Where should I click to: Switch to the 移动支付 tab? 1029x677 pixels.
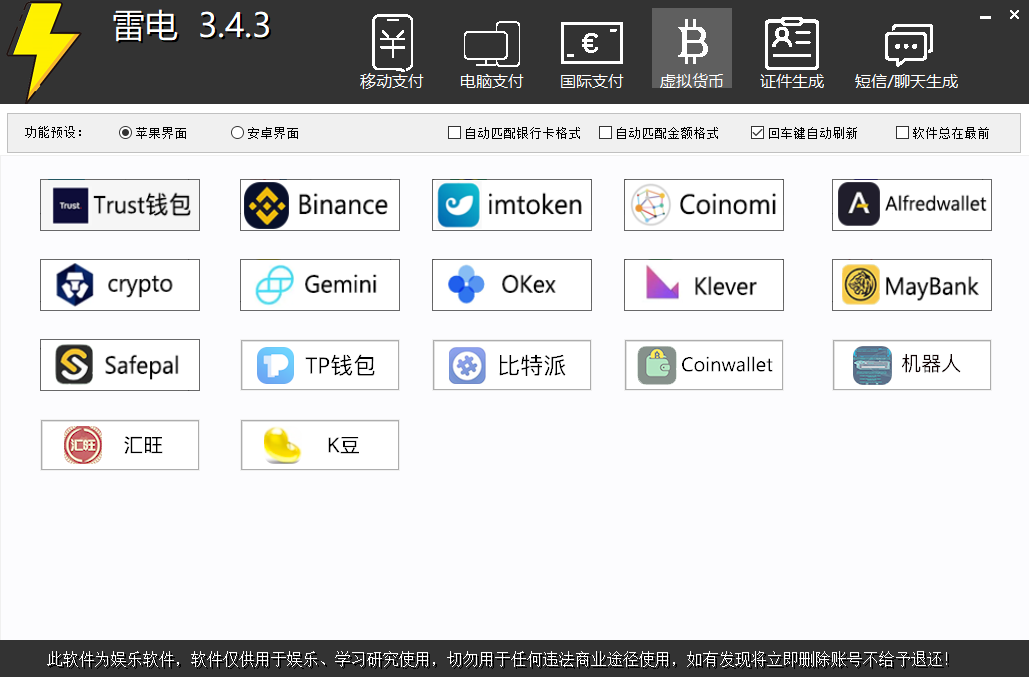[x=392, y=51]
